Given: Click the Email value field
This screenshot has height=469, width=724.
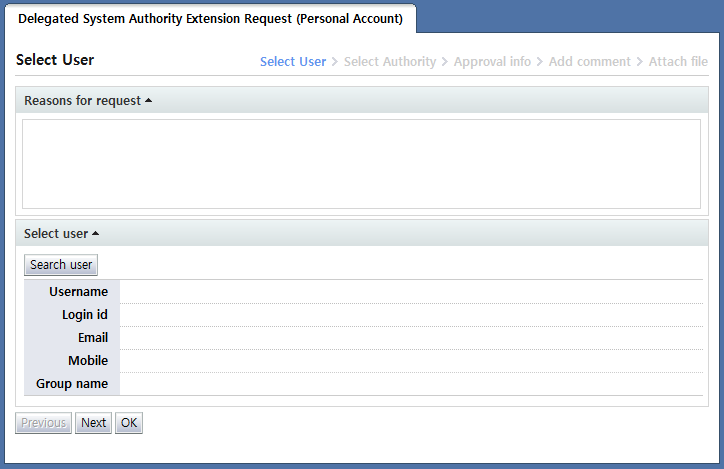Looking at the screenshot, I should coord(410,338).
